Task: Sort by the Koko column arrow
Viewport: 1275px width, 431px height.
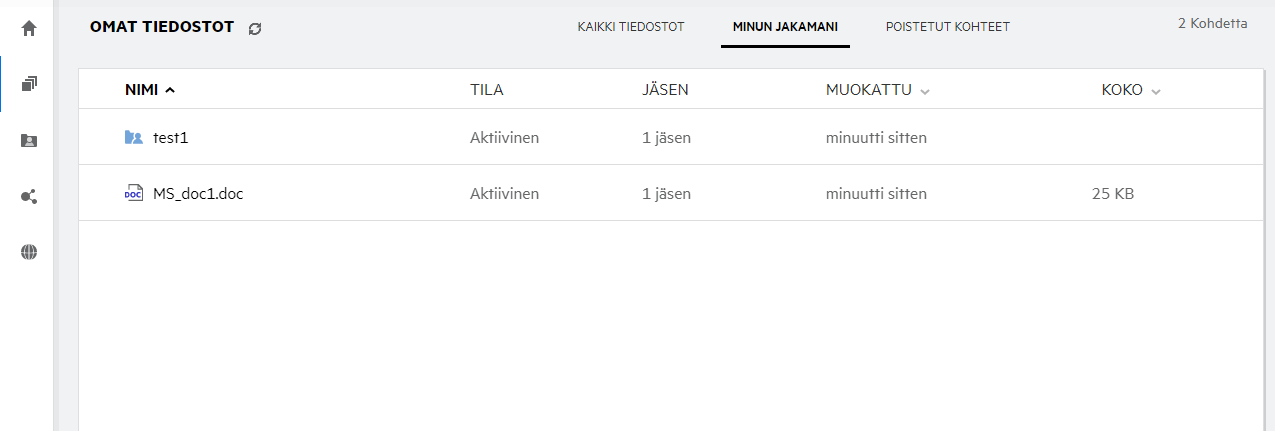Action: click(1156, 91)
